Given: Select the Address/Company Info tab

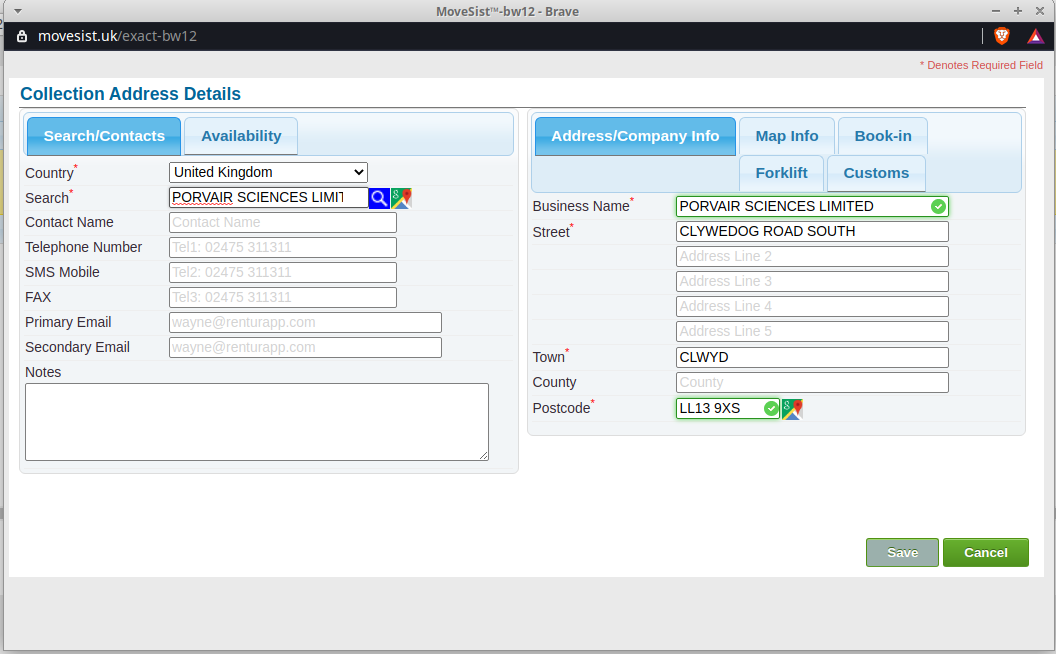Looking at the screenshot, I should tap(635, 136).
